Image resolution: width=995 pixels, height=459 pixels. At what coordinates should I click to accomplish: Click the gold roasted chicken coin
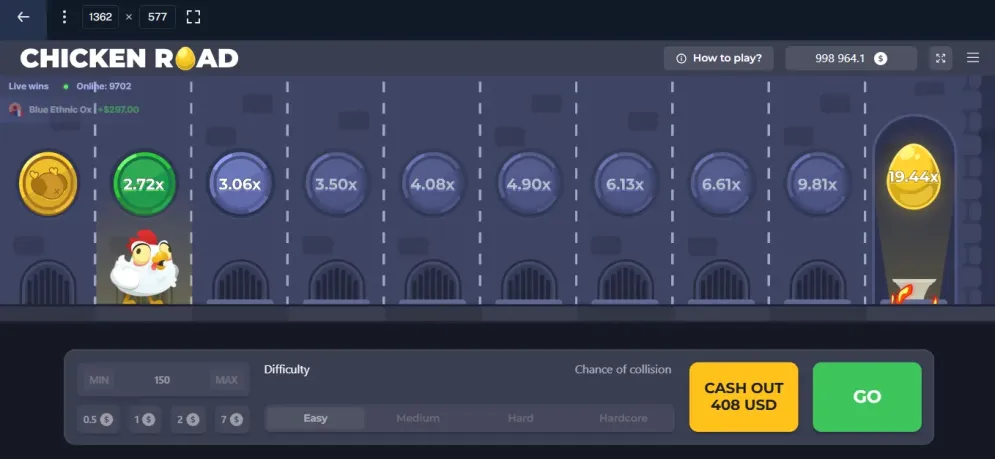tap(48, 183)
